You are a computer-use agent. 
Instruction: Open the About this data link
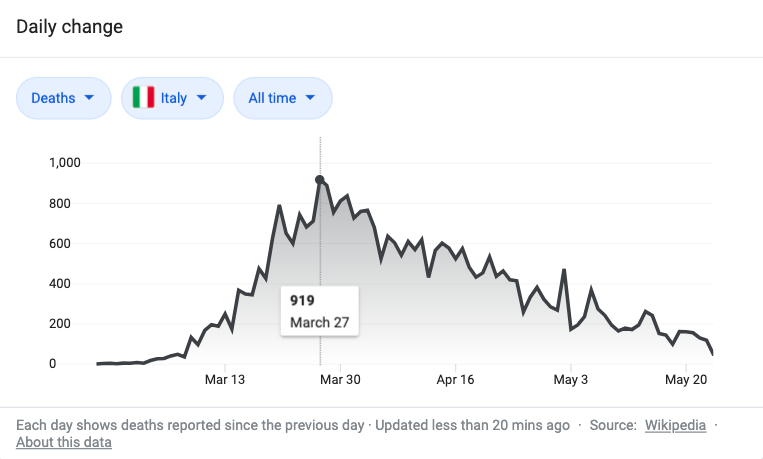click(x=64, y=442)
